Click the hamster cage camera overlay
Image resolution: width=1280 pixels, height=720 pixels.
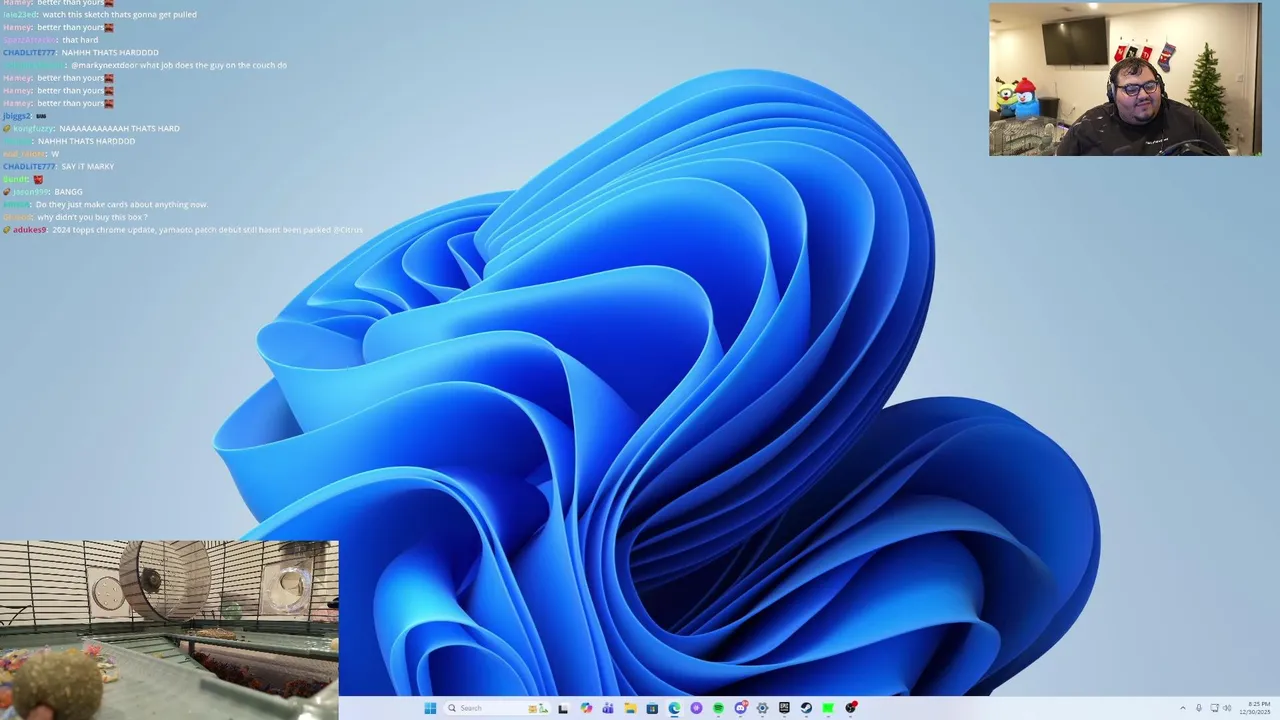coord(169,630)
